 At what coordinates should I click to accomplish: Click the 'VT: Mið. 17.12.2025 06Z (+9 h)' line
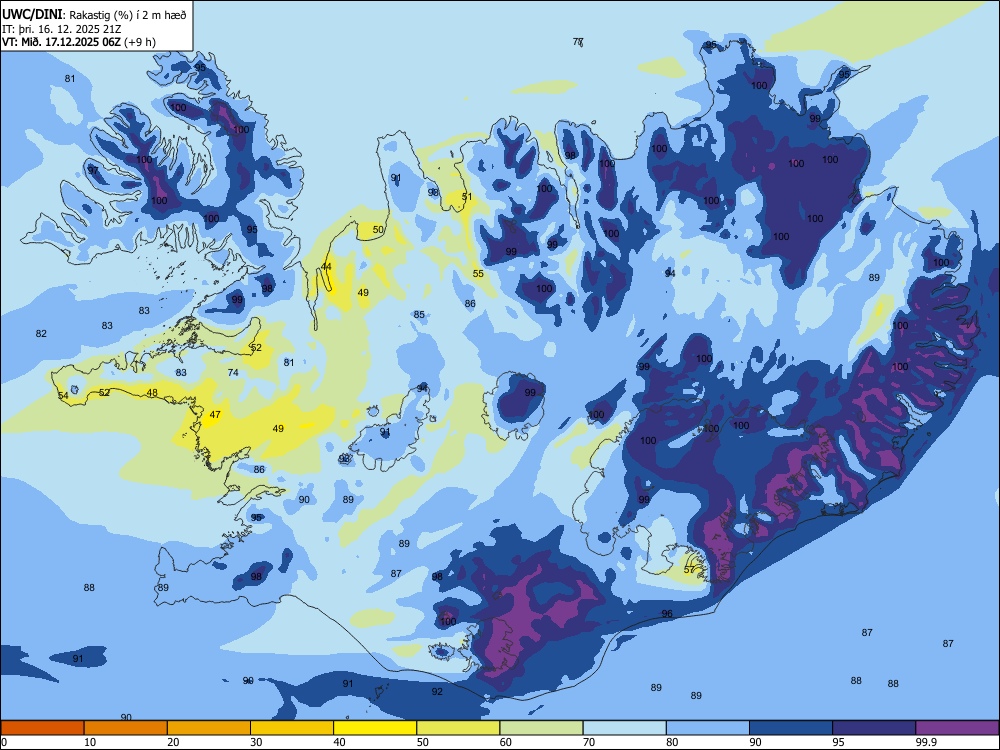click(x=78, y=42)
